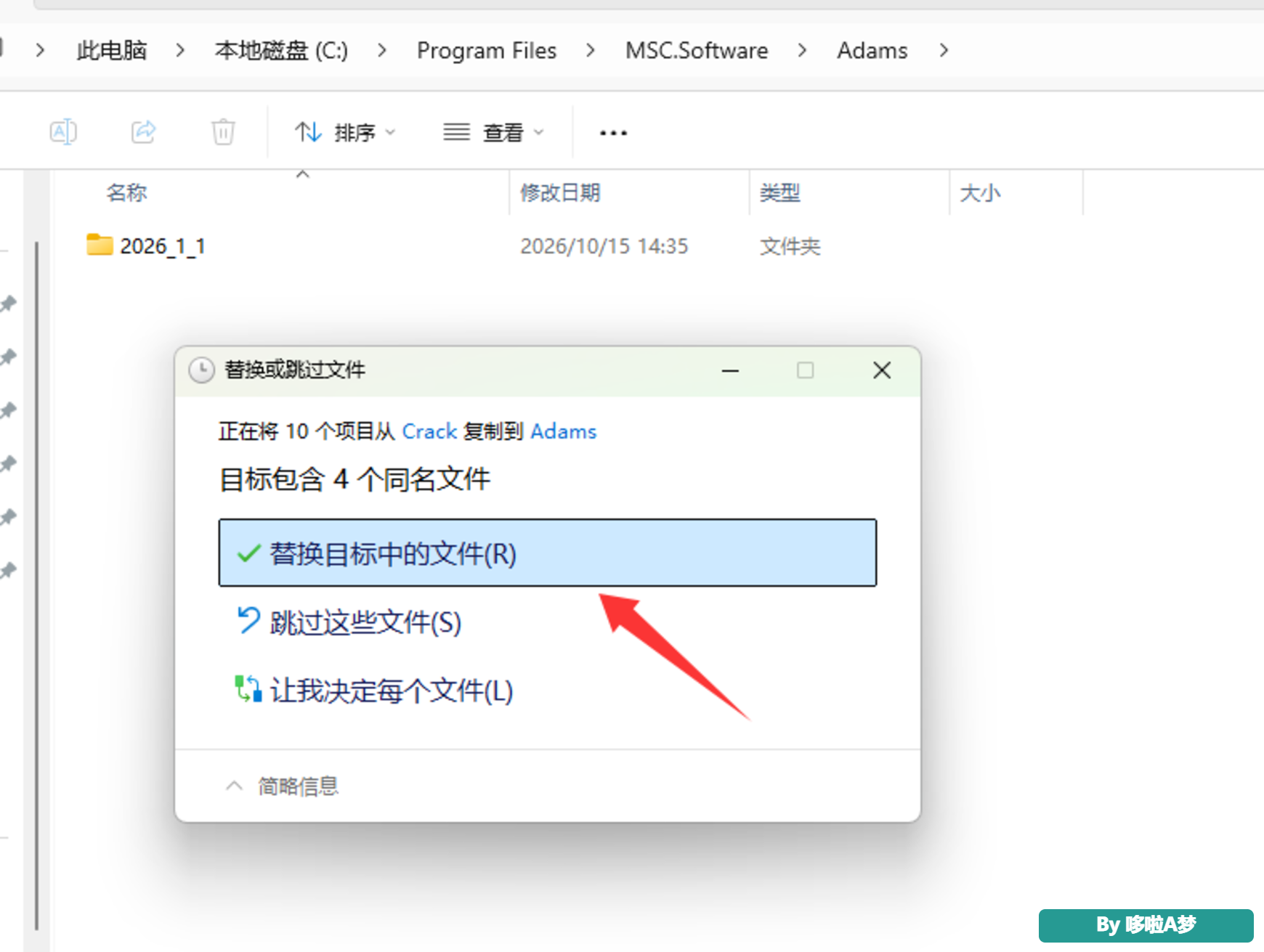Click the compare files decide icon
The image size is (1264, 952).
coord(248,689)
